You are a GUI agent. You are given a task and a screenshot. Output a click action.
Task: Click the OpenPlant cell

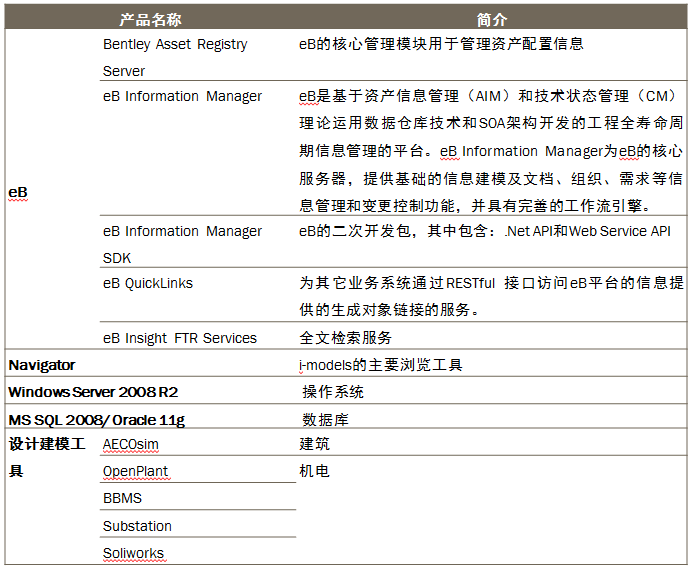pyautogui.click(x=136, y=471)
